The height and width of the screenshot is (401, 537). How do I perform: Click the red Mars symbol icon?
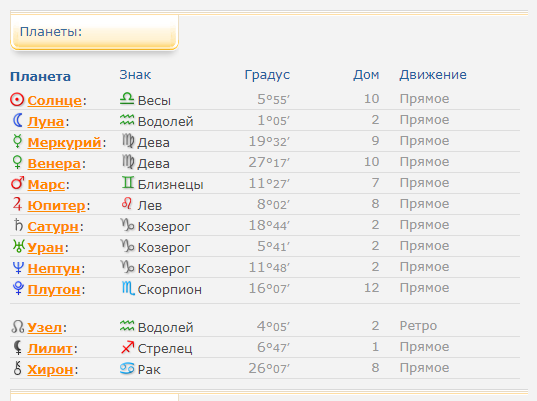[x=17, y=183]
